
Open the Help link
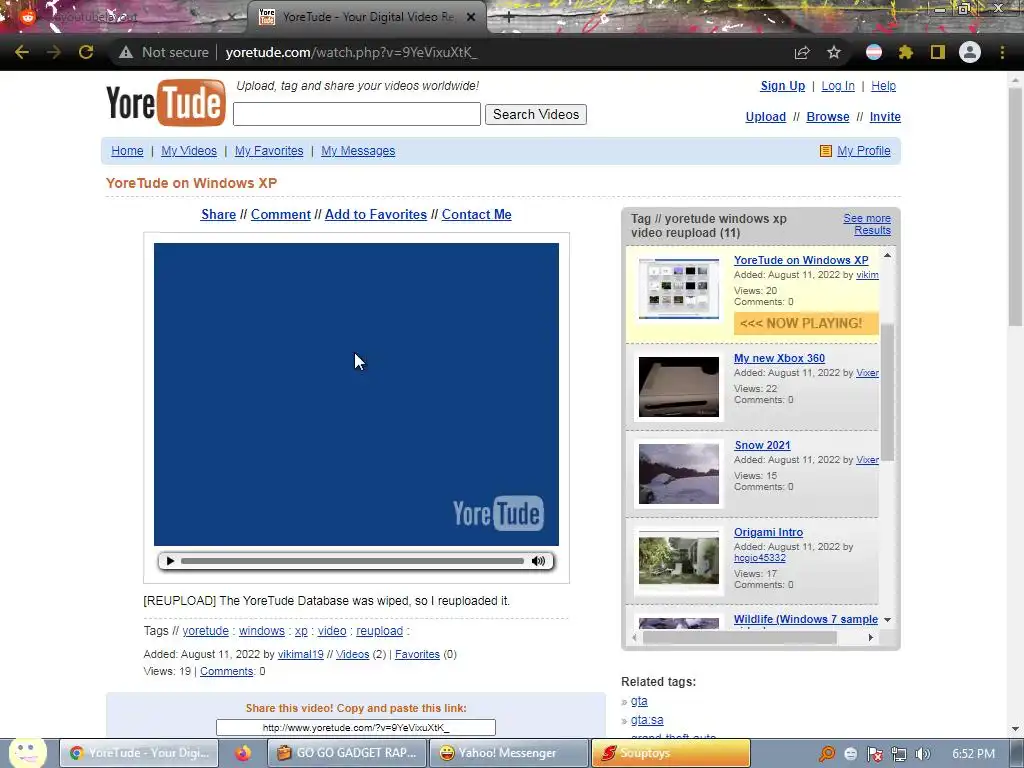[x=884, y=86]
